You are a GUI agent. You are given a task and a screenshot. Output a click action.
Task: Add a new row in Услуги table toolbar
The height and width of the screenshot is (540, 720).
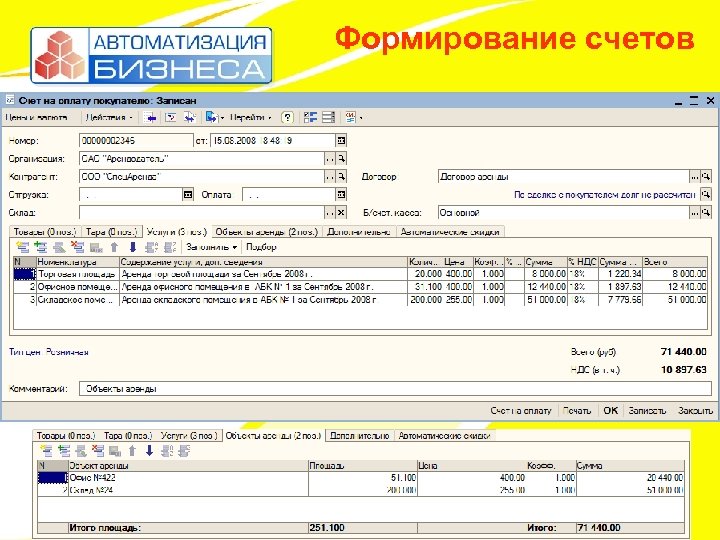pyautogui.click(x=22, y=247)
